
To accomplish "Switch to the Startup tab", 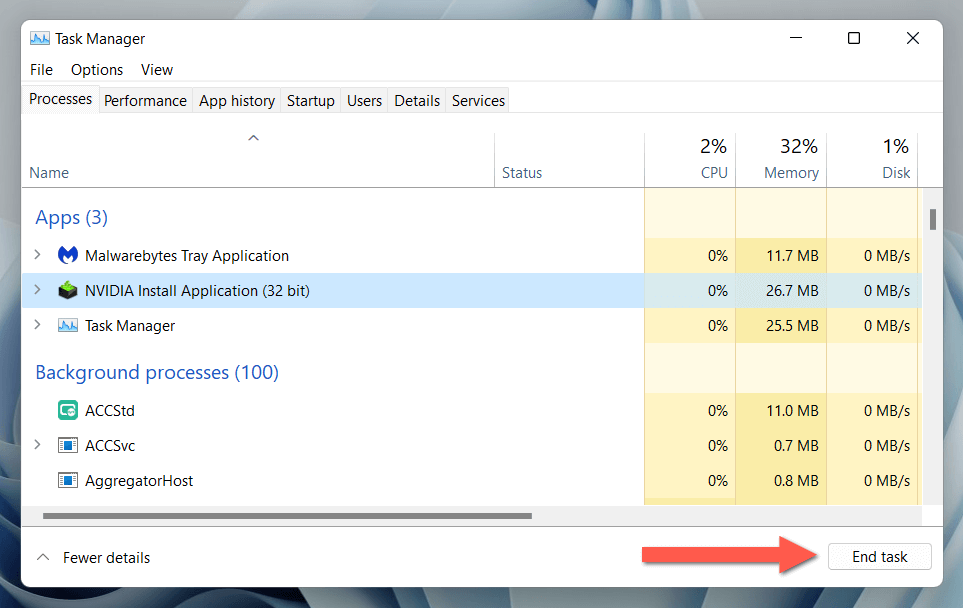I will [310, 101].
